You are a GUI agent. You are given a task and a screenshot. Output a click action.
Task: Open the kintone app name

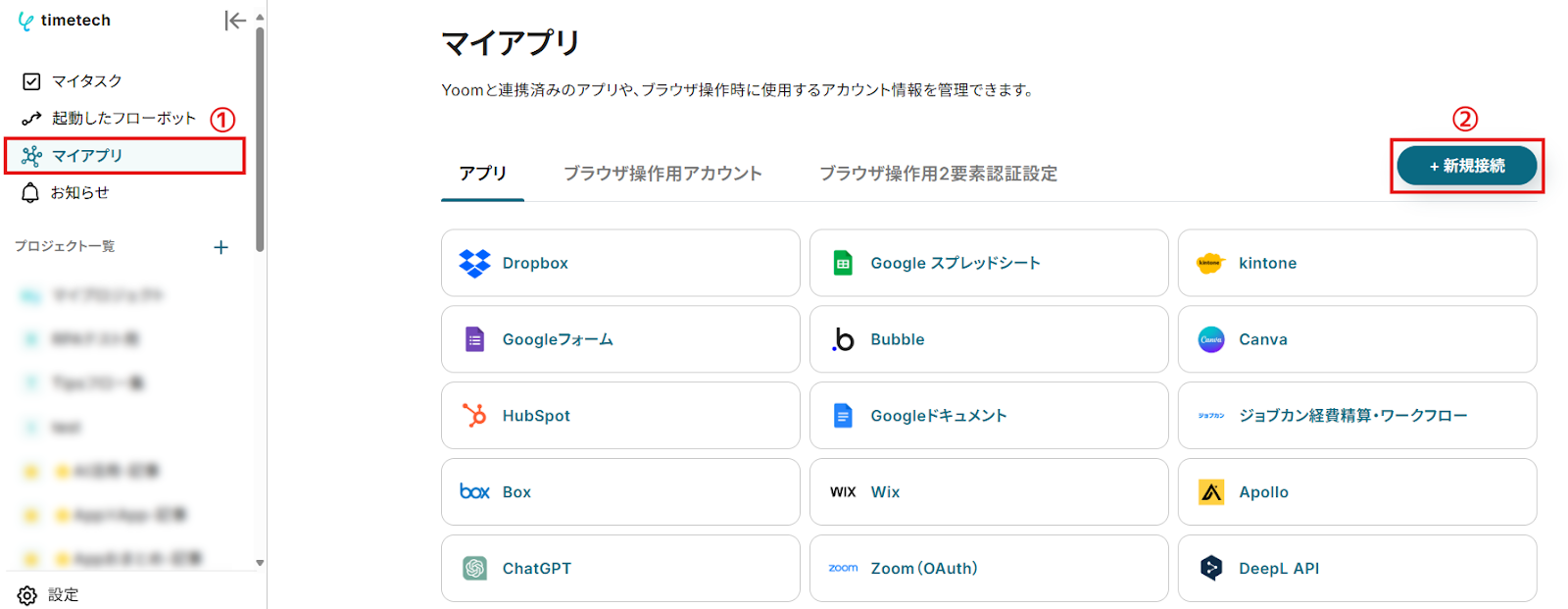1267,263
